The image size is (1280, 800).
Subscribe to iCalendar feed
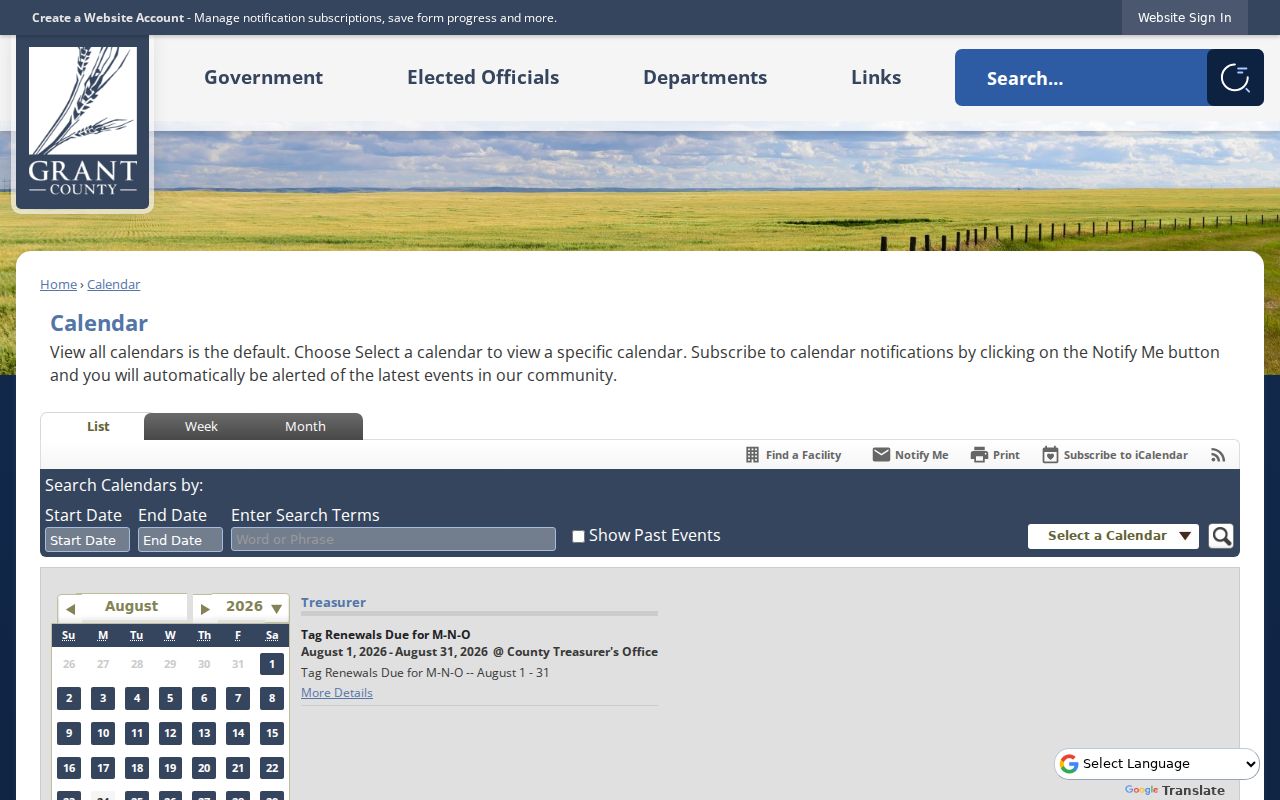point(1115,455)
